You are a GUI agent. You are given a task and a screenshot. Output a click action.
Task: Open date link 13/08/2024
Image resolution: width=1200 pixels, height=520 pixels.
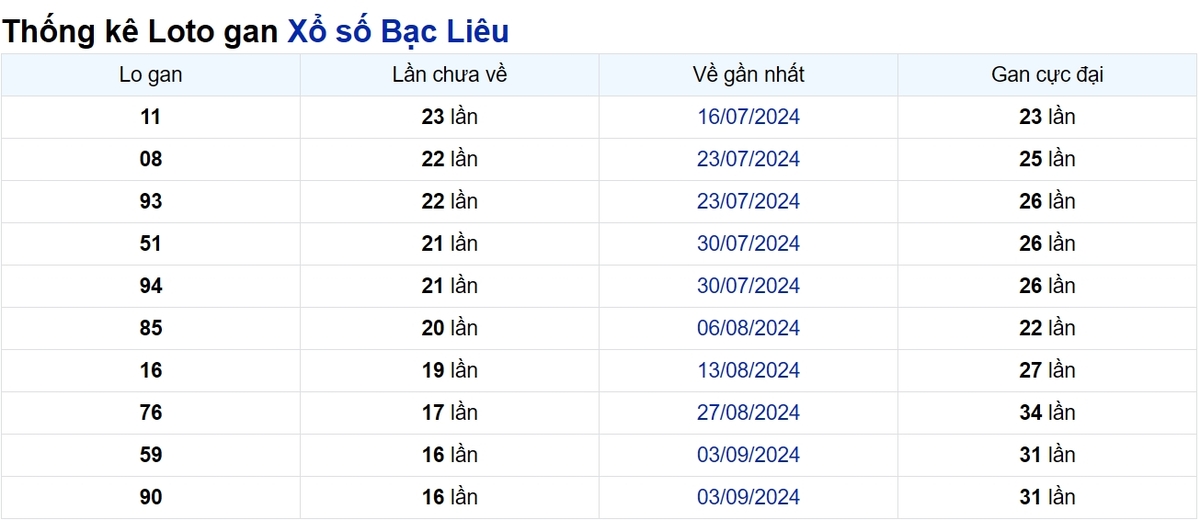(748, 370)
